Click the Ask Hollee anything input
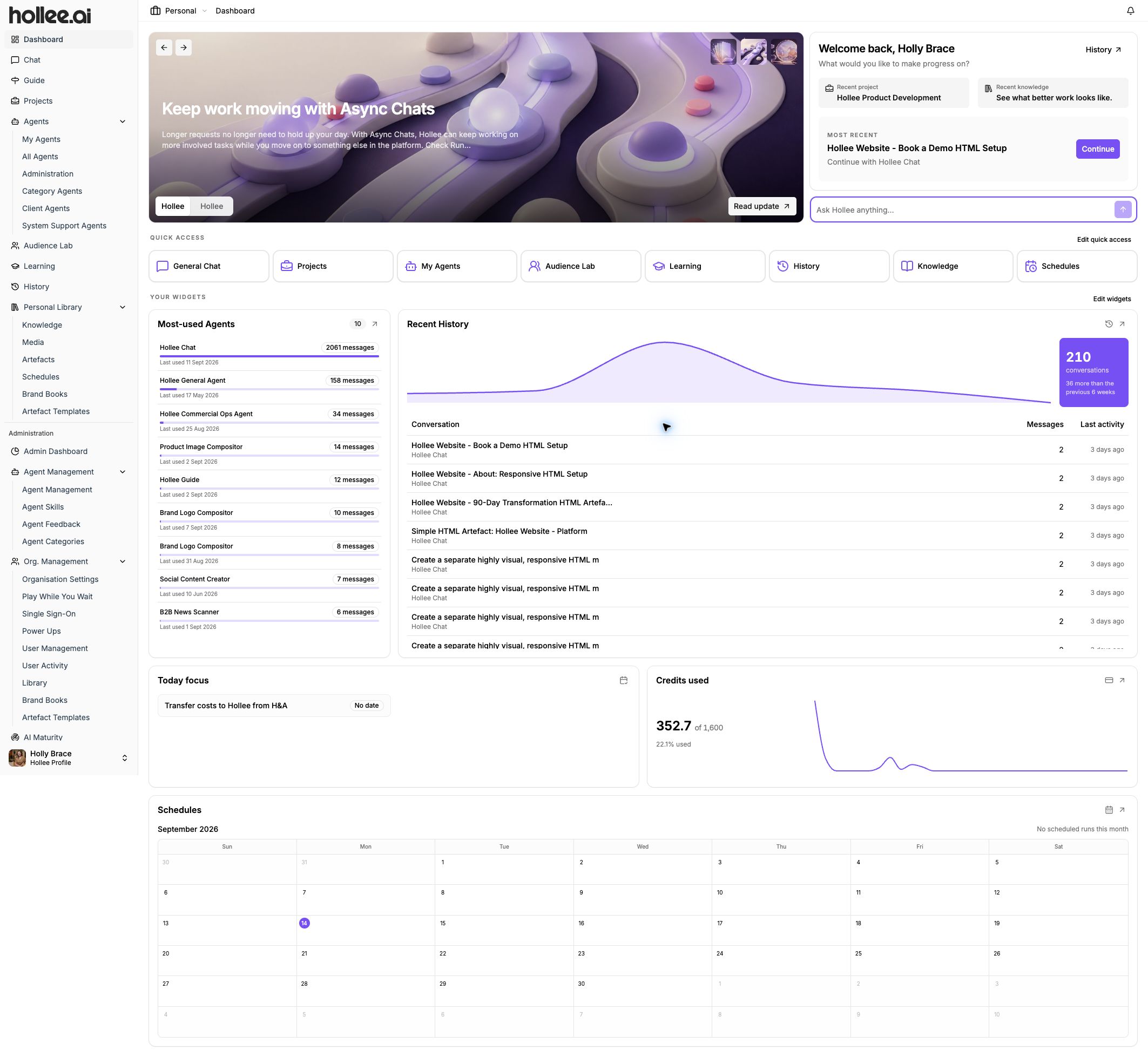The height and width of the screenshot is (1057, 1148). (962, 210)
